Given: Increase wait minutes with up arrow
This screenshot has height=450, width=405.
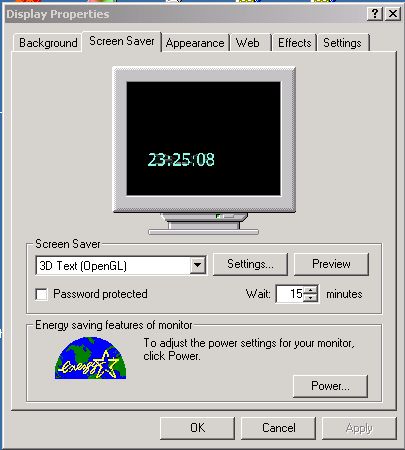Looking at the screenshot, I should (x=311, y=290).
